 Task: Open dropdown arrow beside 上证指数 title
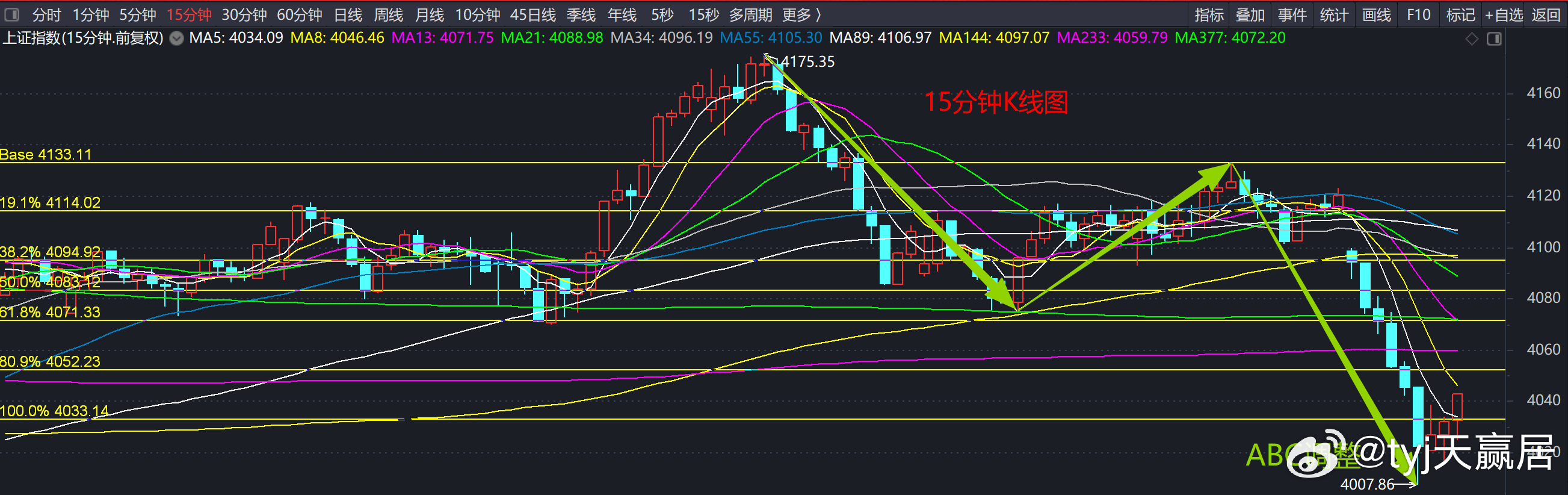point(176,39)
